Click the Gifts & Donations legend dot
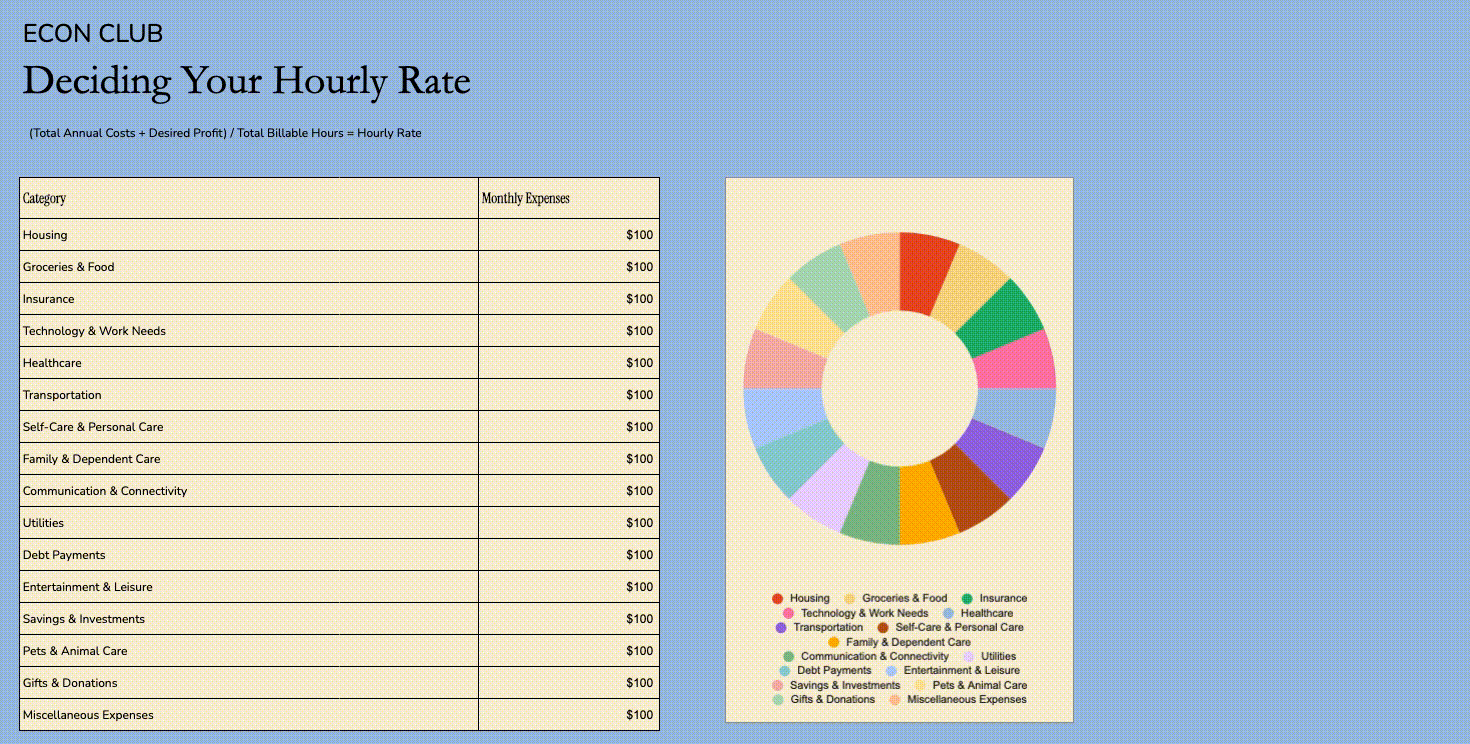The height and width of the screenshot is (744, 1470). 778,699
